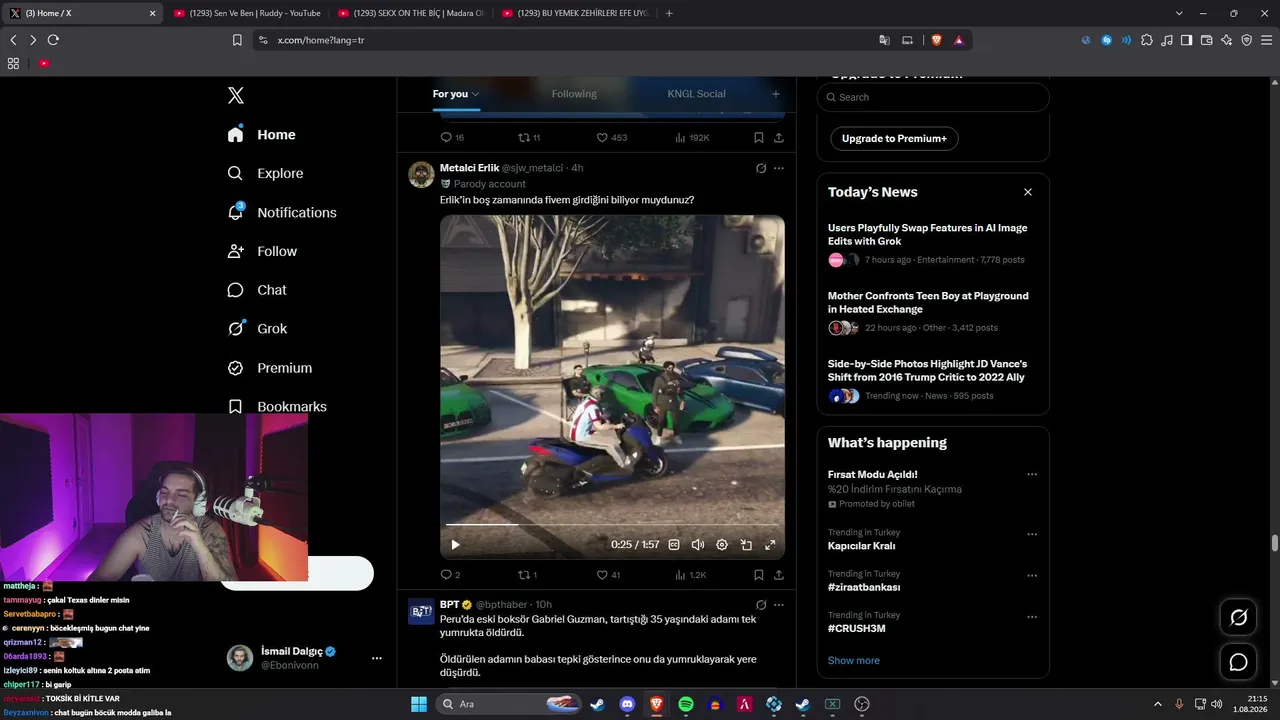
Task: Open the floating Grok button
Action: pyautogui.click(x=1238, y=618)
